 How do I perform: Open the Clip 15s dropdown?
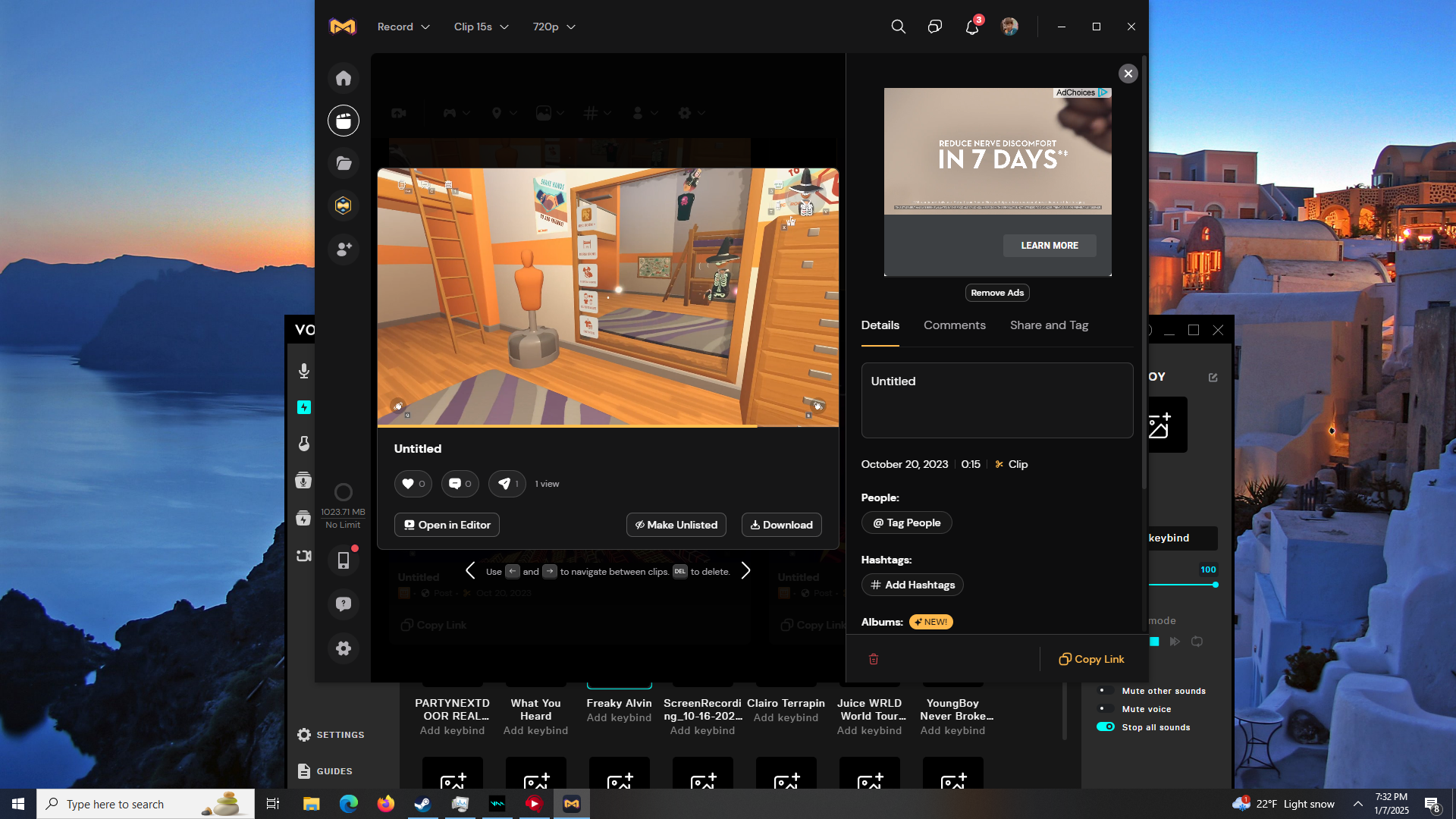coord(481,27)
